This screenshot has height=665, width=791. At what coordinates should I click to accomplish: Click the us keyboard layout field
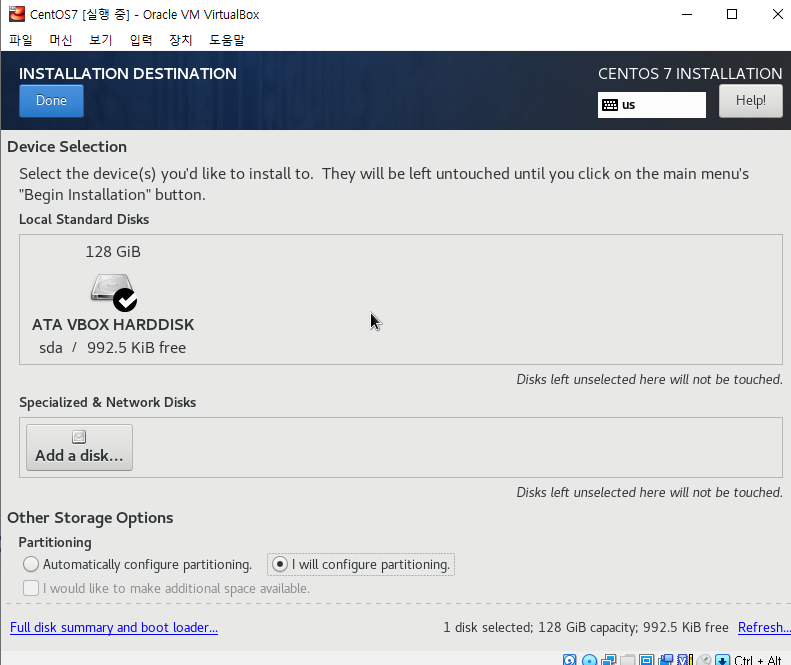tap(652, 105)
